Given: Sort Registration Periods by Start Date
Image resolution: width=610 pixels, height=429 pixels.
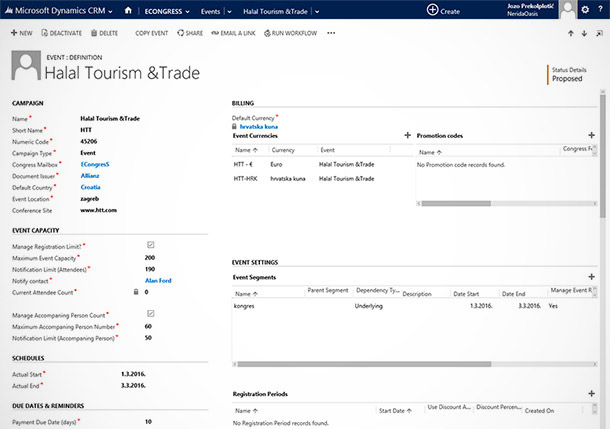Looking at the screenshot, I should point(395,410).
